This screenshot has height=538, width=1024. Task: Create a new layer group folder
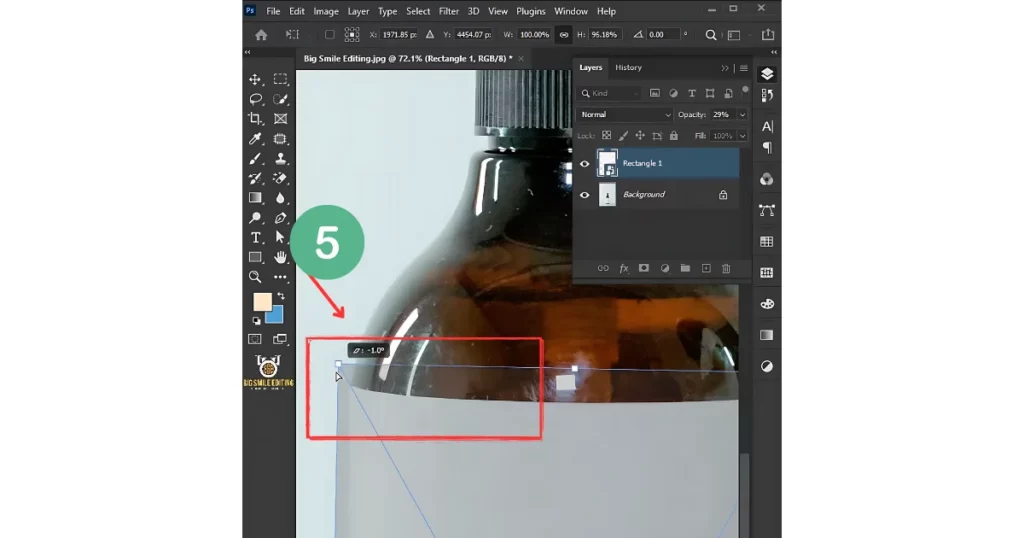(685, 268)
